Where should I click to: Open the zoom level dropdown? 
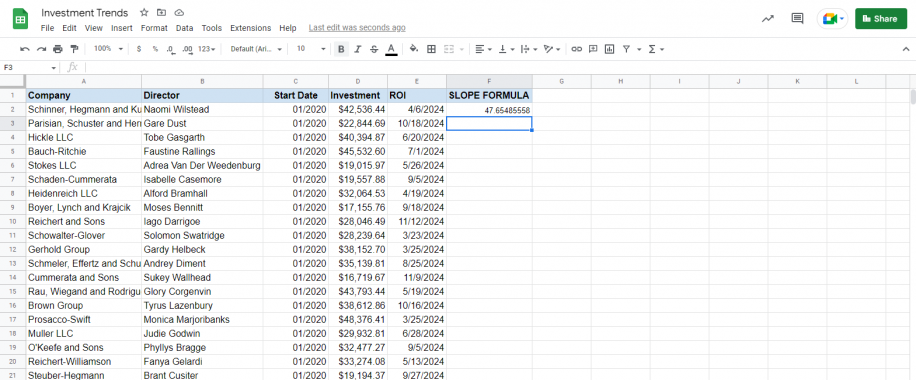[108, 49]
